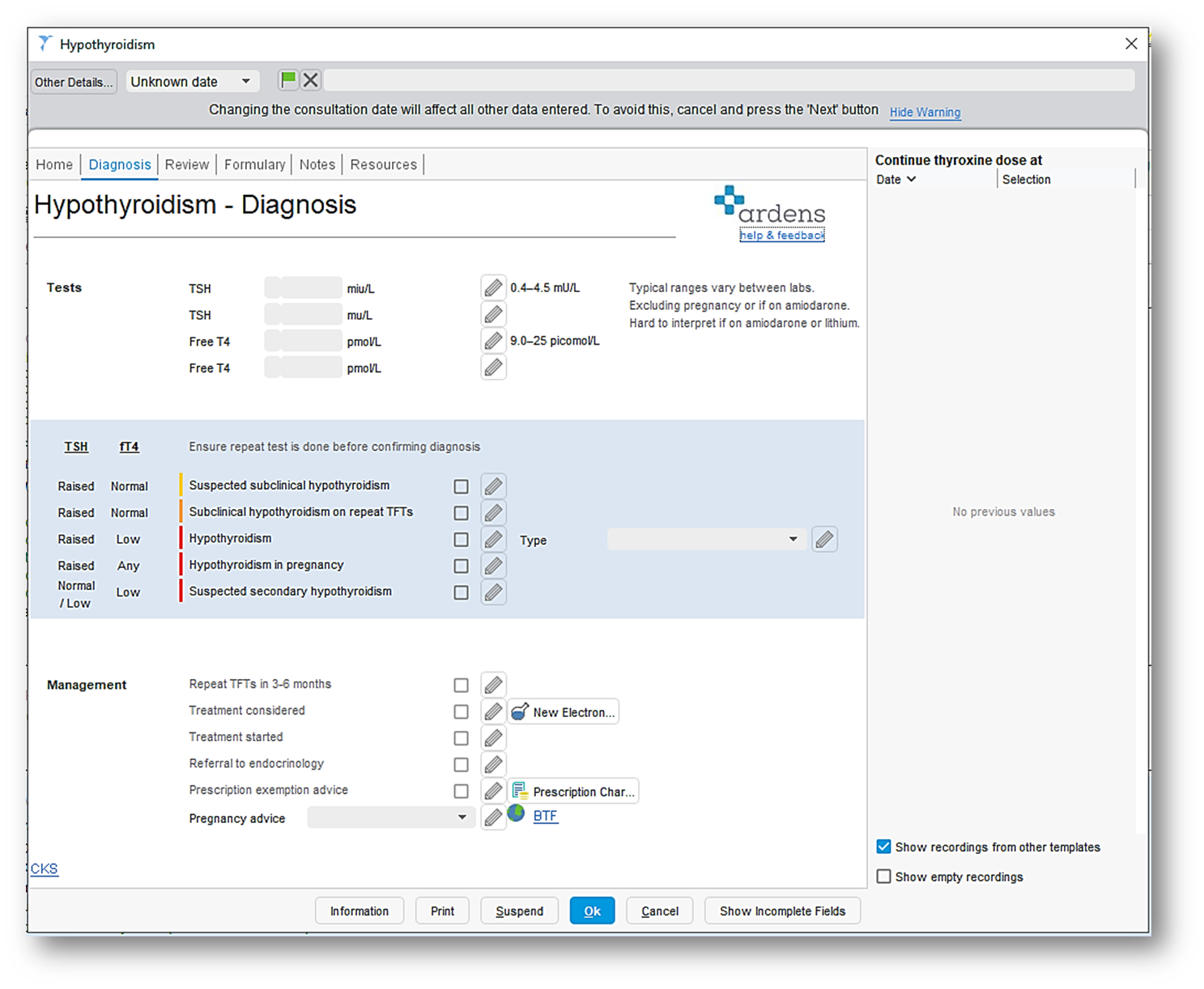Screen dimensions: 1204x989
Task: Check Referral to endocrinology box
Action: click(x=461, y=765)
